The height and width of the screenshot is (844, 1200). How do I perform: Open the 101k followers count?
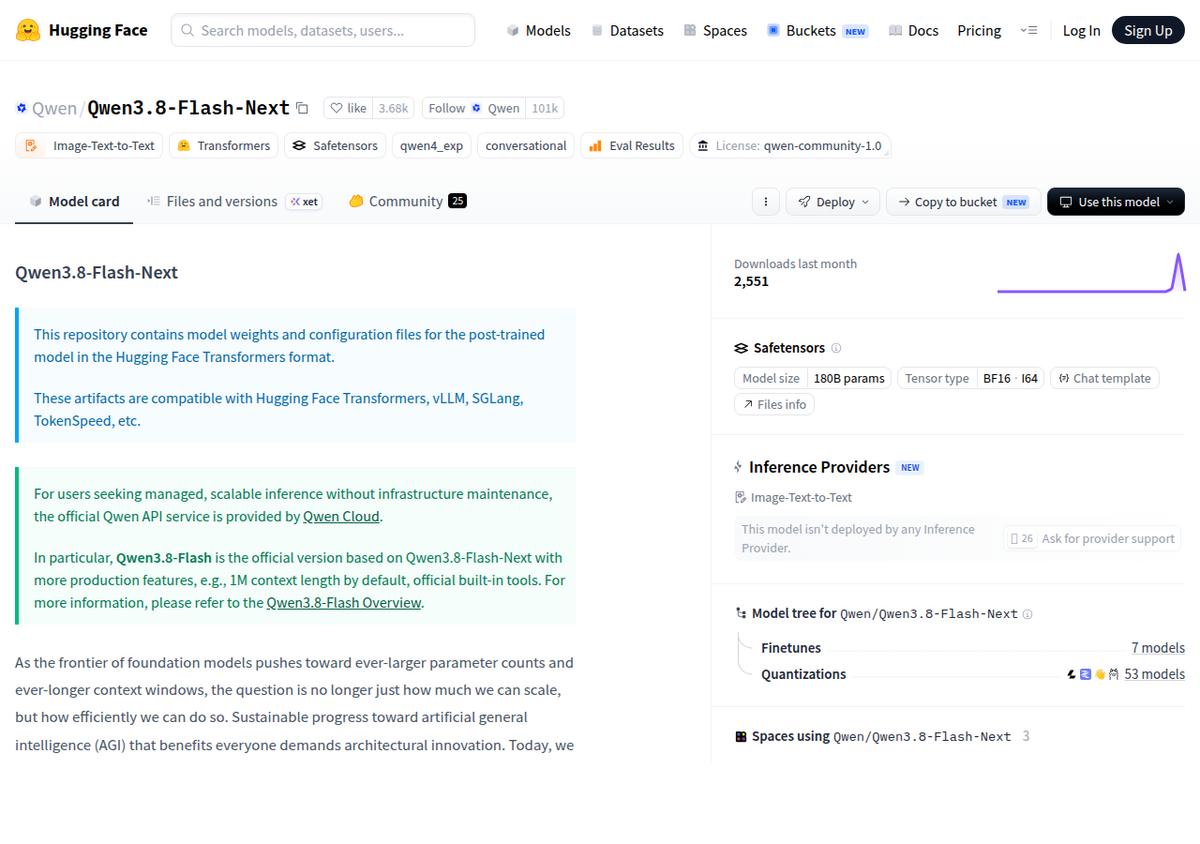click(545, 108)
